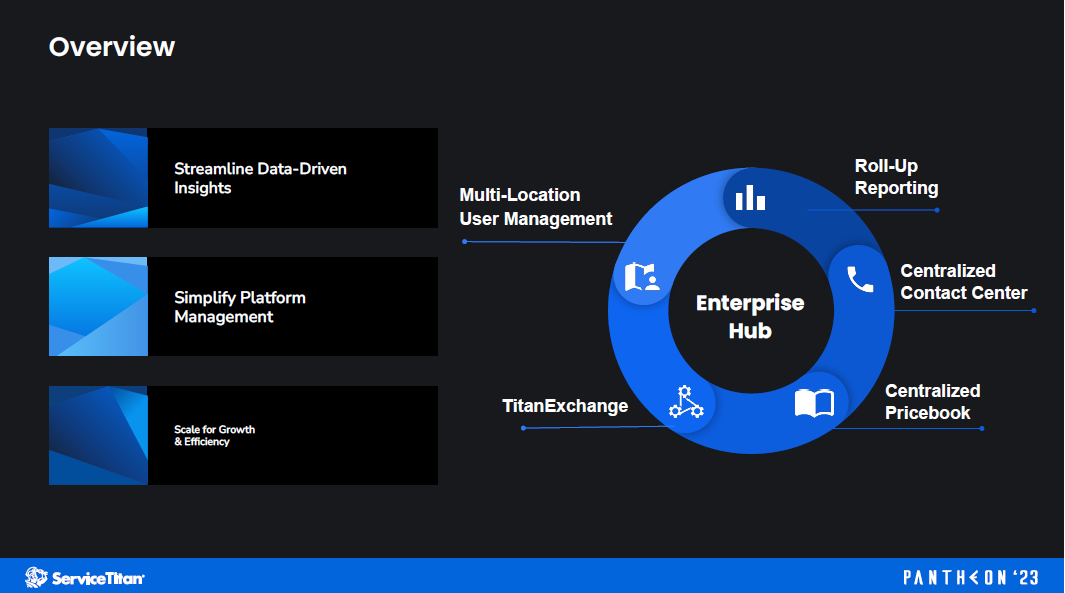Click the phone contact center icon
1065x593 pixels.
860,279
